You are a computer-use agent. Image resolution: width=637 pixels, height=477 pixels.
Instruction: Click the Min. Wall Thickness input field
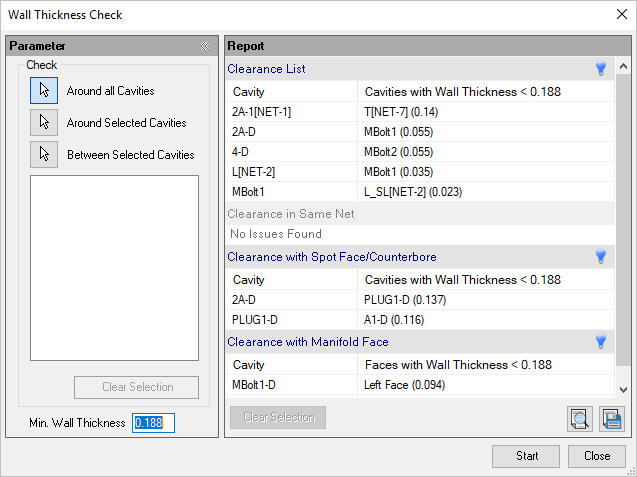pyautogui.click(x=154, y=423)
